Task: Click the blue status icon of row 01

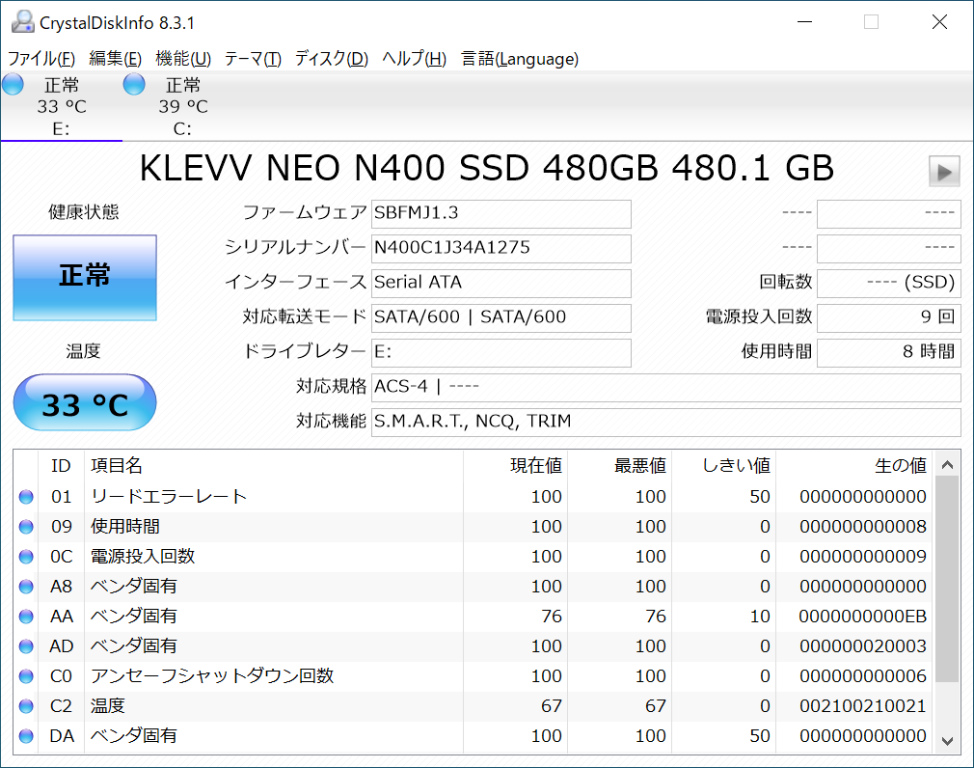Action: (26, 497)
